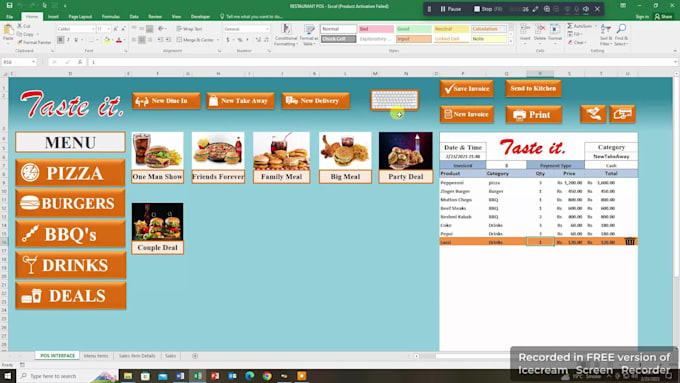Apply the yellow fill color

[107, 40]
